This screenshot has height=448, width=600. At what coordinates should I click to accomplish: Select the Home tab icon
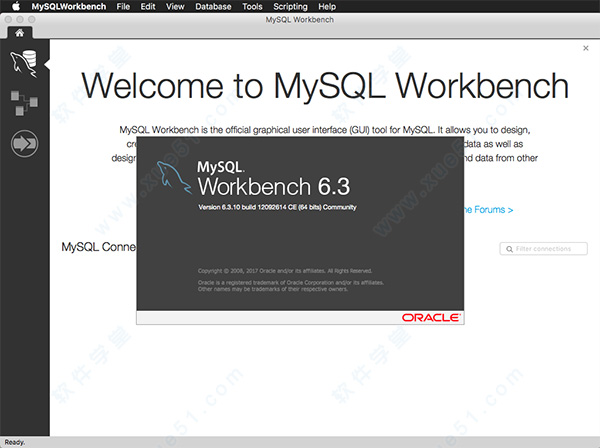coord(19,32)
